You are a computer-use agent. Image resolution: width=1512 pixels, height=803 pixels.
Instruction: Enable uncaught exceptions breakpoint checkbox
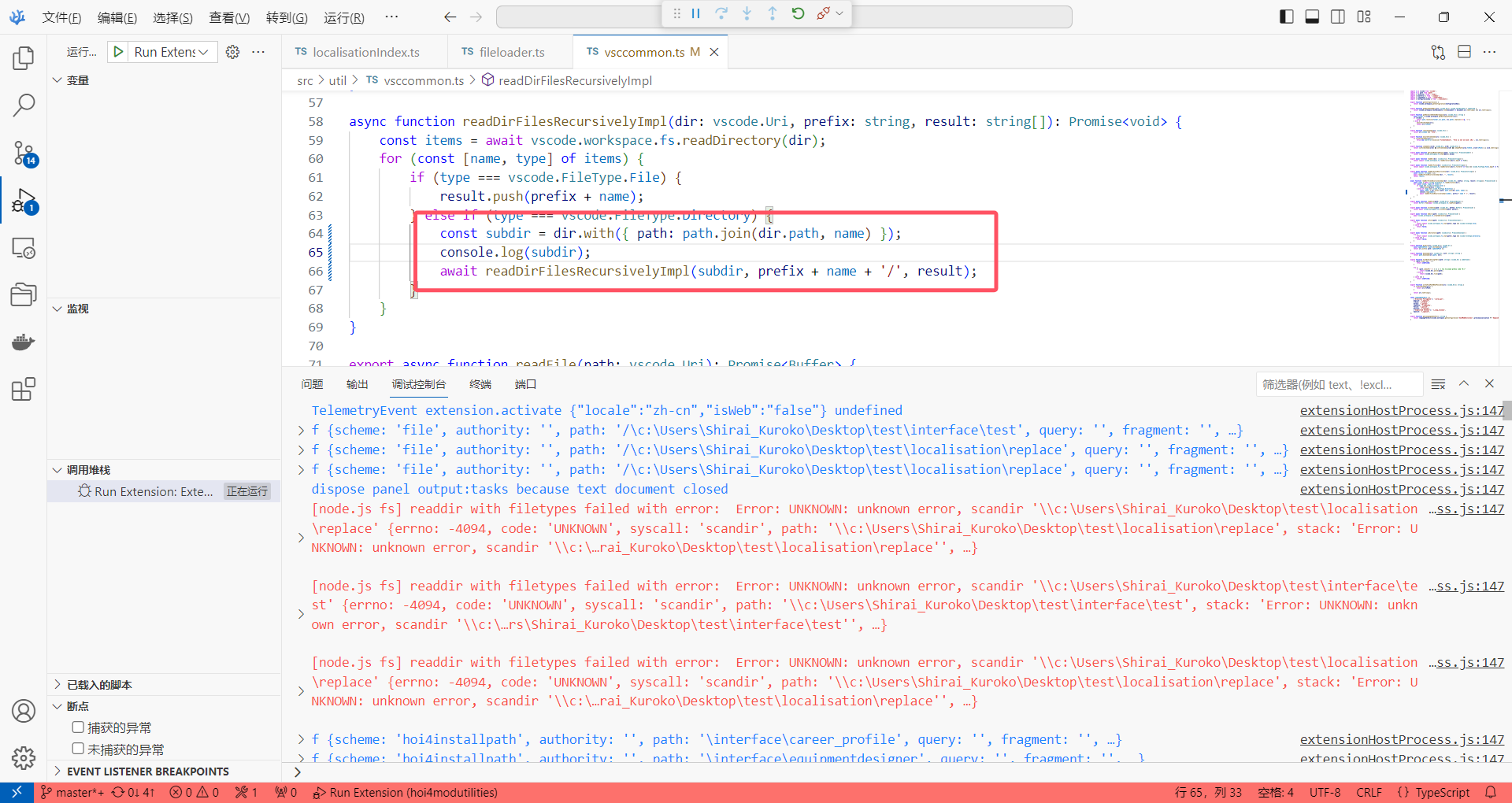tap(78, 749)
